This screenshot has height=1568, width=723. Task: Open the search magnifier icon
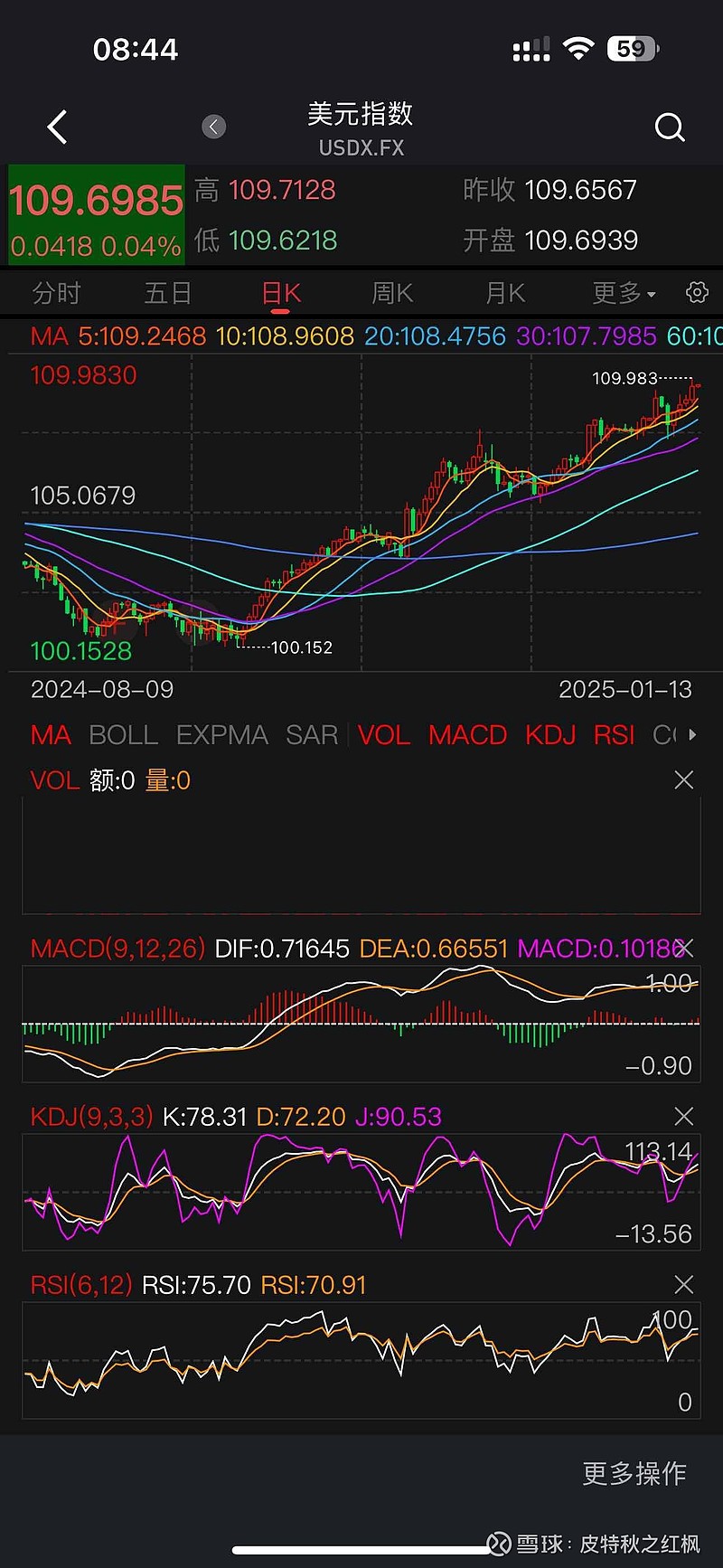pos(670,128)
